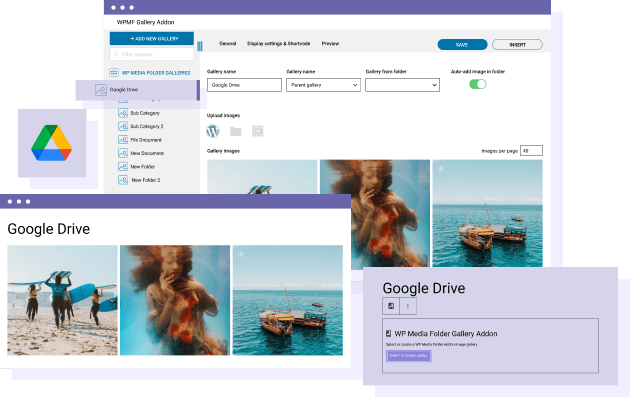Image resolution: width=630 pixels, height=397 pixels.
Task: Click the Images per page field
Action: (531, 151)
